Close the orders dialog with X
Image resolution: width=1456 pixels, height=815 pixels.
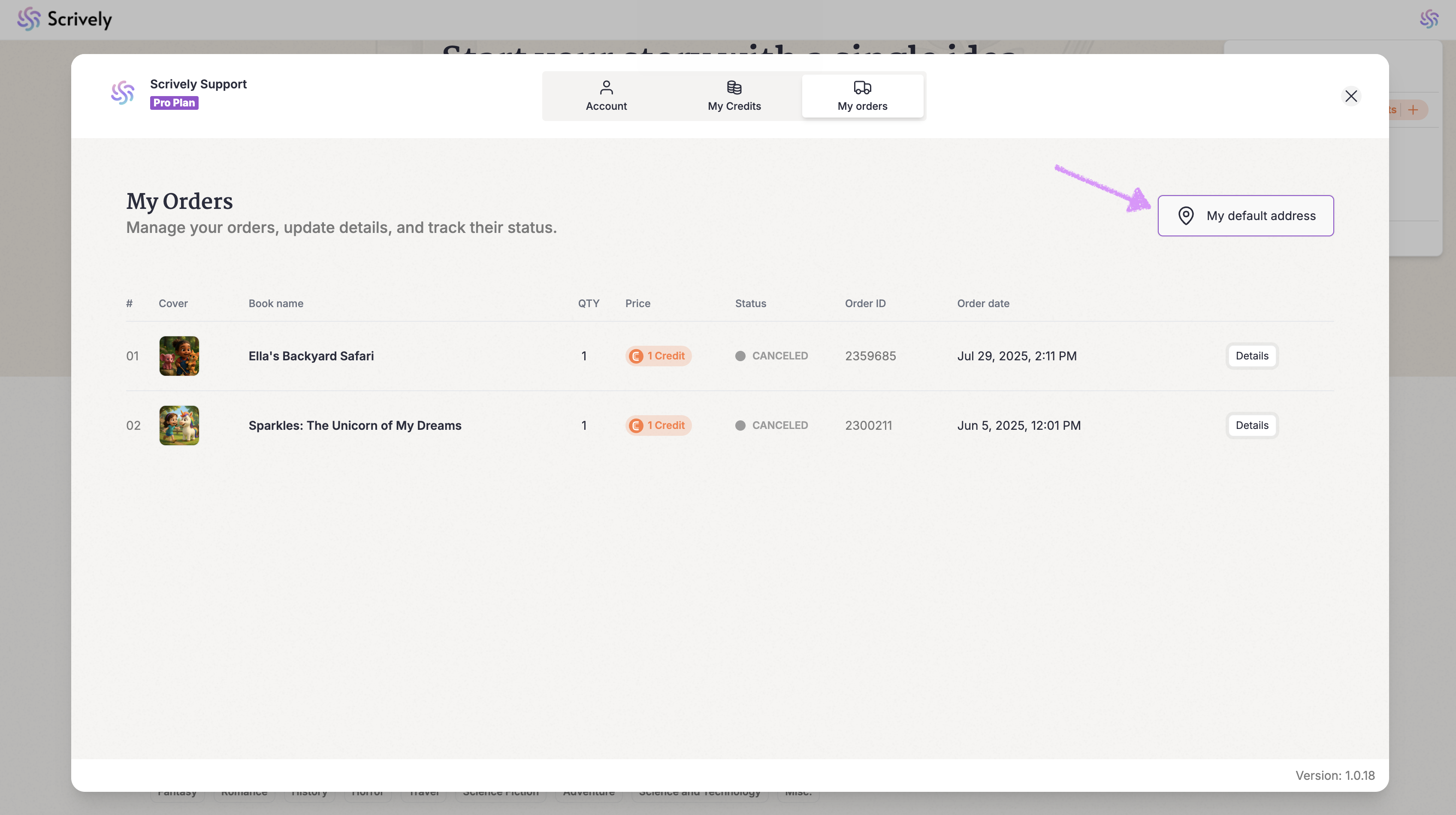click(x=1351, y=96)
